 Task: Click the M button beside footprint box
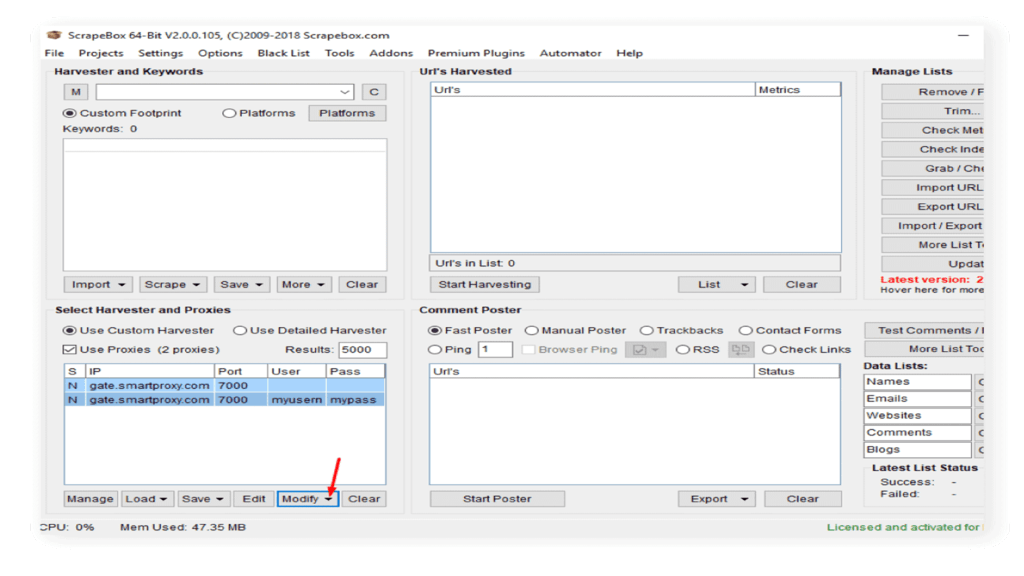click(x=76, y=92)
